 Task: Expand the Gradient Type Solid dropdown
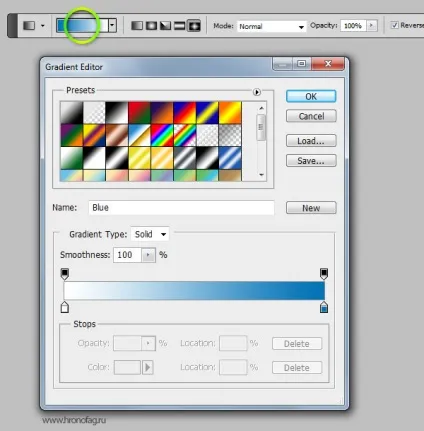(x=150, y=234)
